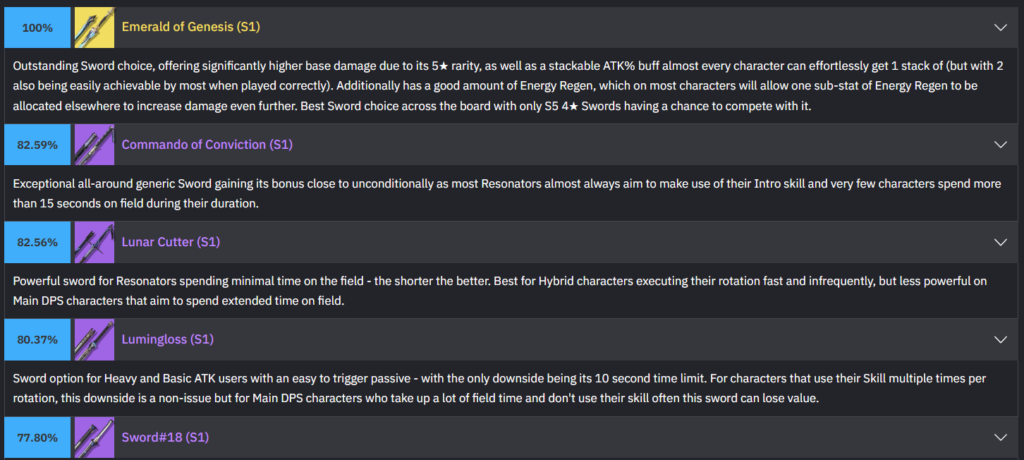The height and width of the screenshot is (460, 1024).
Task: Click the 100% rating badge
Action: (37, 27)
